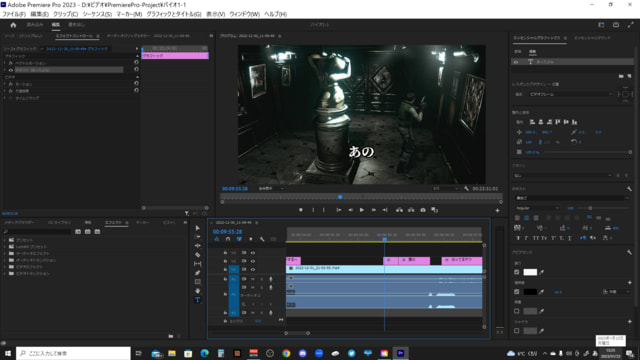
Task: Click the Lift button in Program monitor
Action: tap(399, 210)
